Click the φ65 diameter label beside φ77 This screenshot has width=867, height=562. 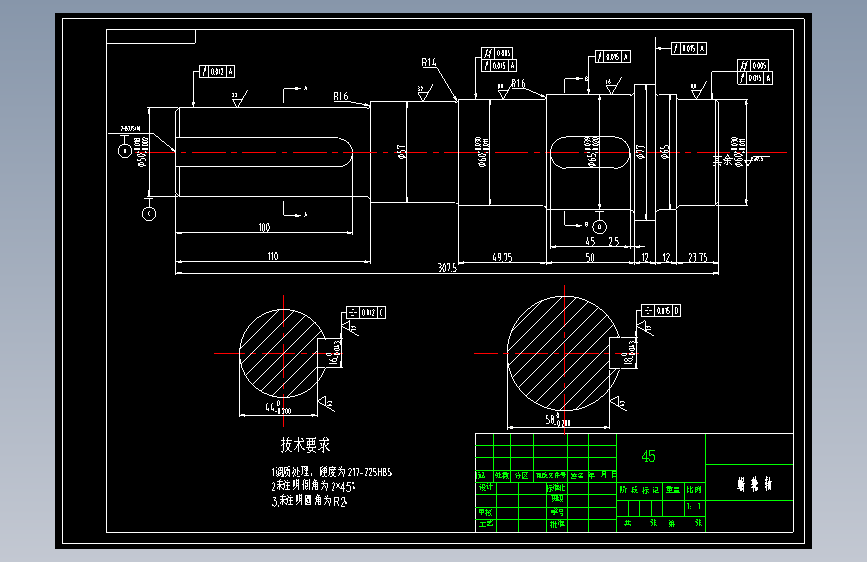tap(665, 152)
